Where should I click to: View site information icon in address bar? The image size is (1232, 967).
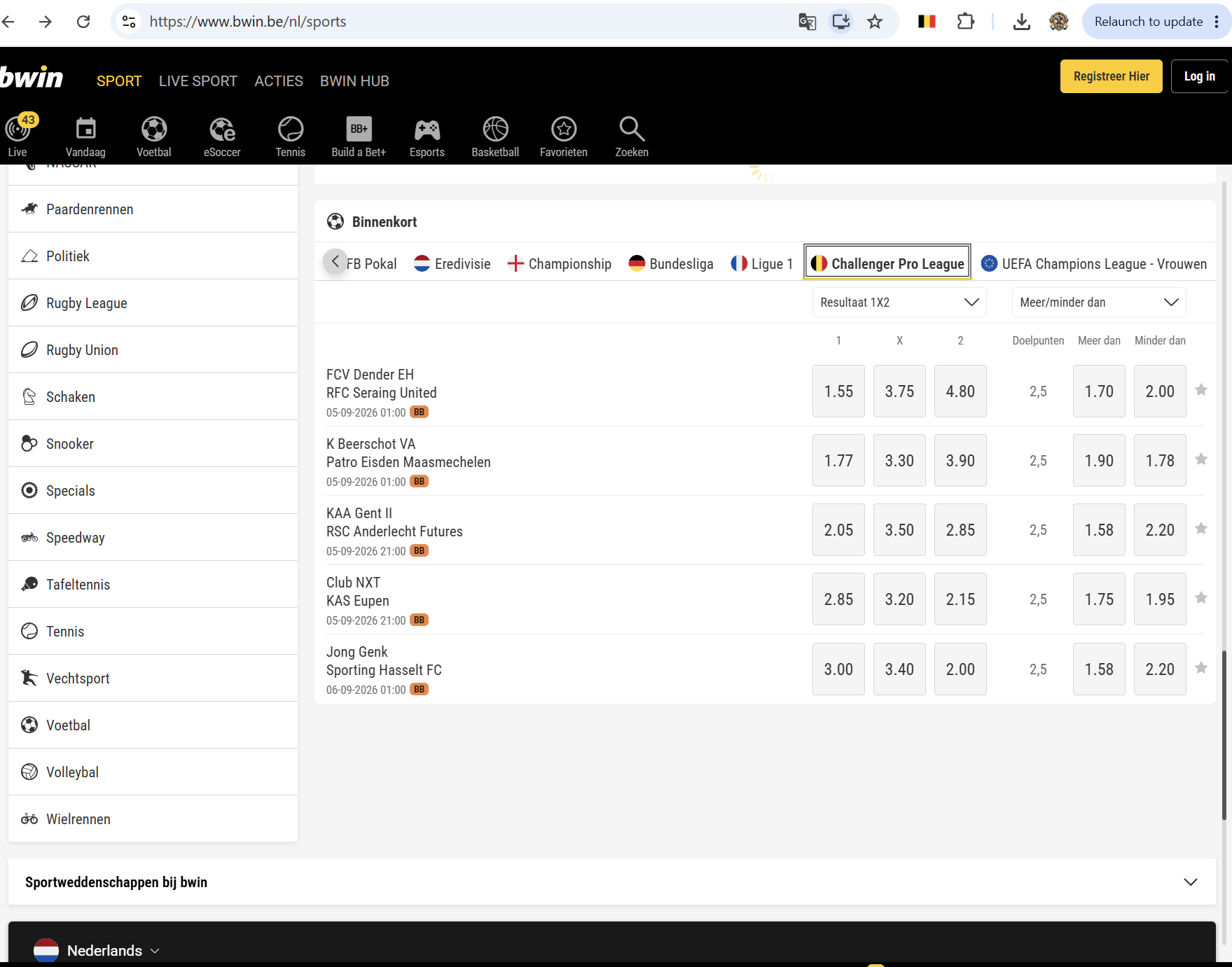tap(129, 22)
